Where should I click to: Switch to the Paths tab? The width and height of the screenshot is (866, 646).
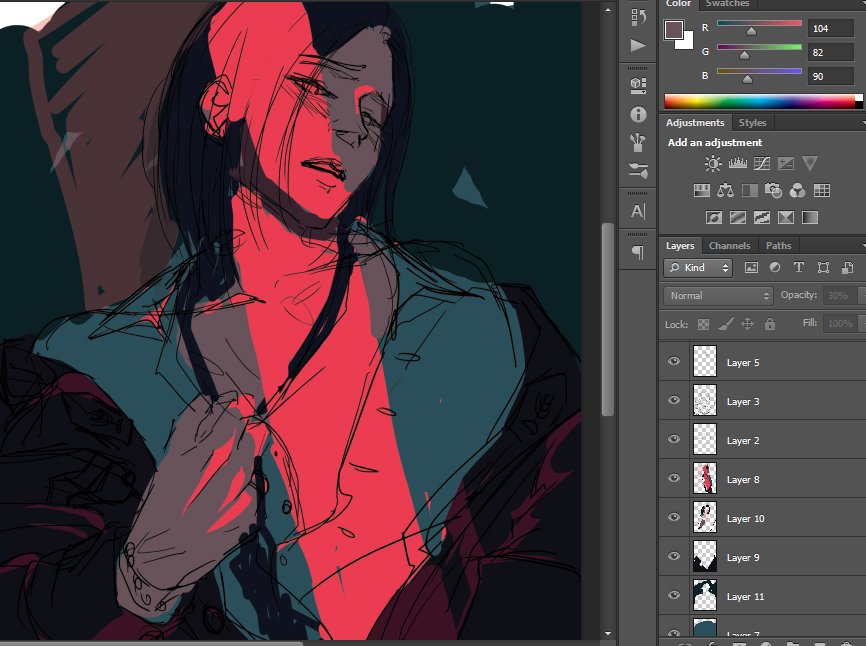(x=778, y=246)
